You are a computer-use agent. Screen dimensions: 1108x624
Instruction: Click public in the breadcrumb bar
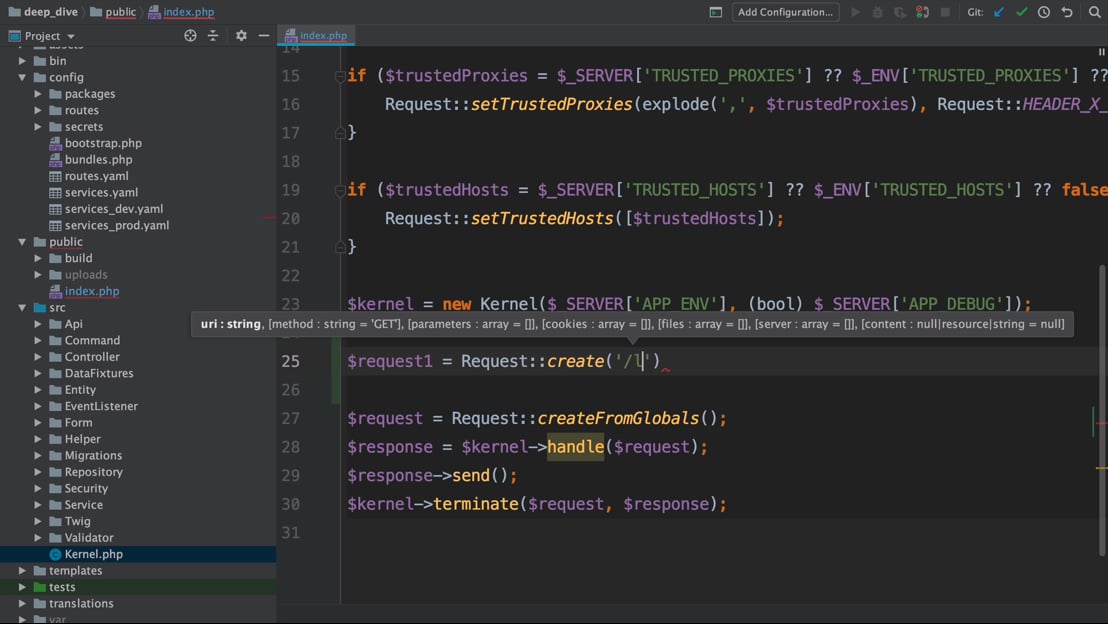pos(120,12)
